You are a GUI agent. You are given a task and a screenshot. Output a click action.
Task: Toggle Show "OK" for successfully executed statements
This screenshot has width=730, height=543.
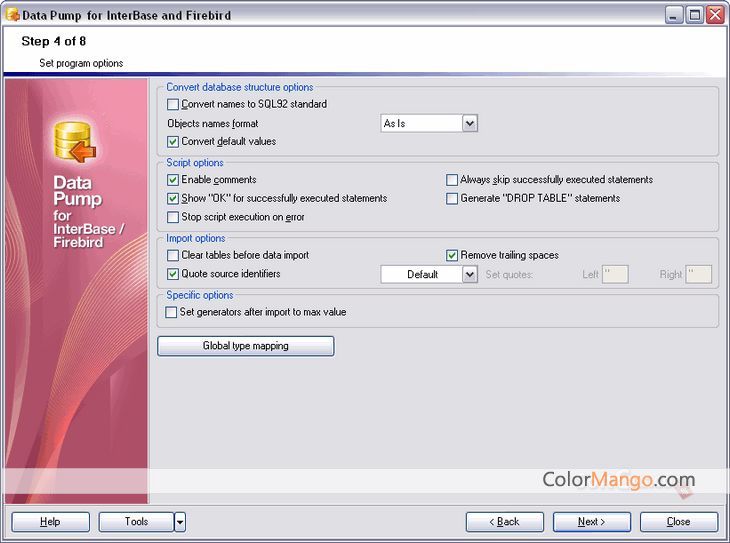click(x=173, y=199)
